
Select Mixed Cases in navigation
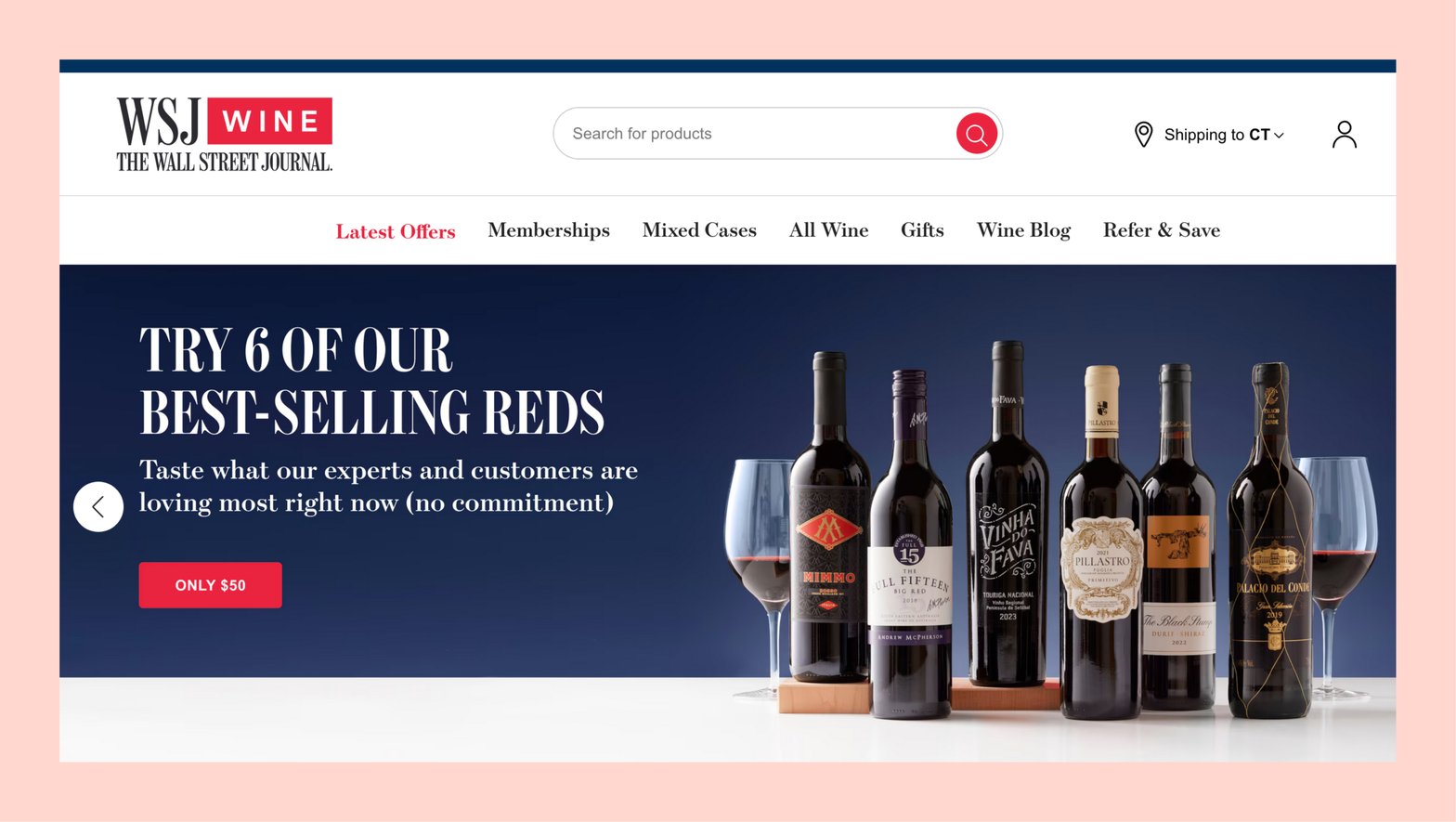click(699, 230)
